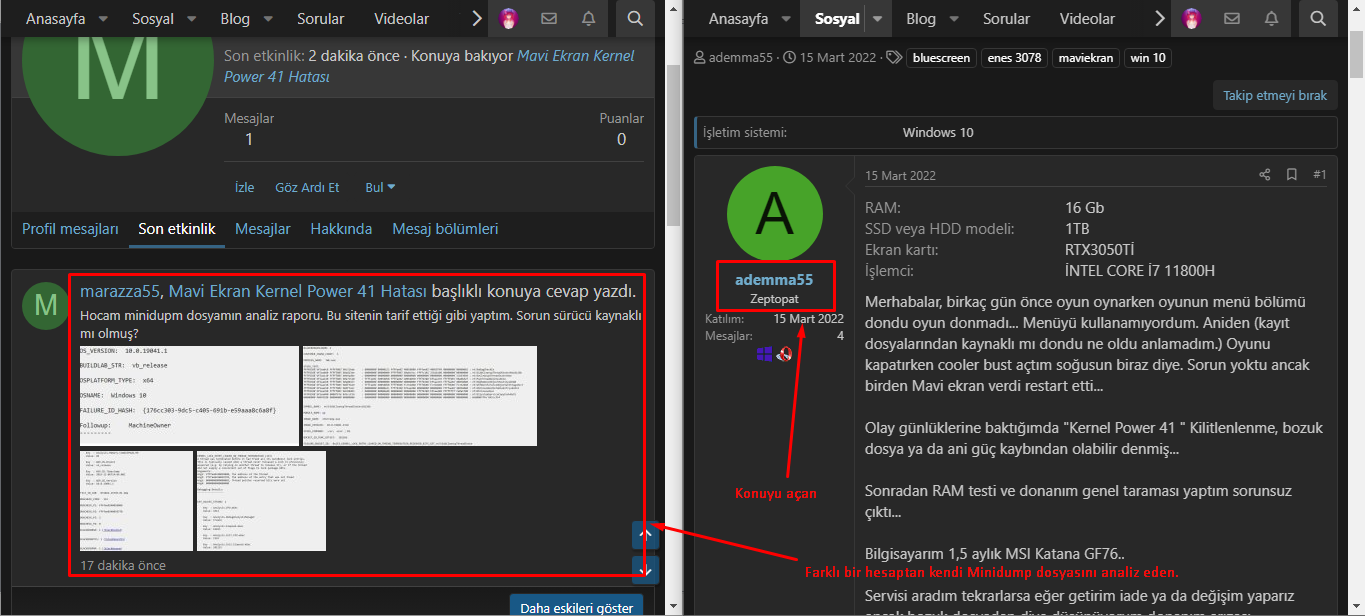Click the Daha eskileri göster button

tap(575, 607)
